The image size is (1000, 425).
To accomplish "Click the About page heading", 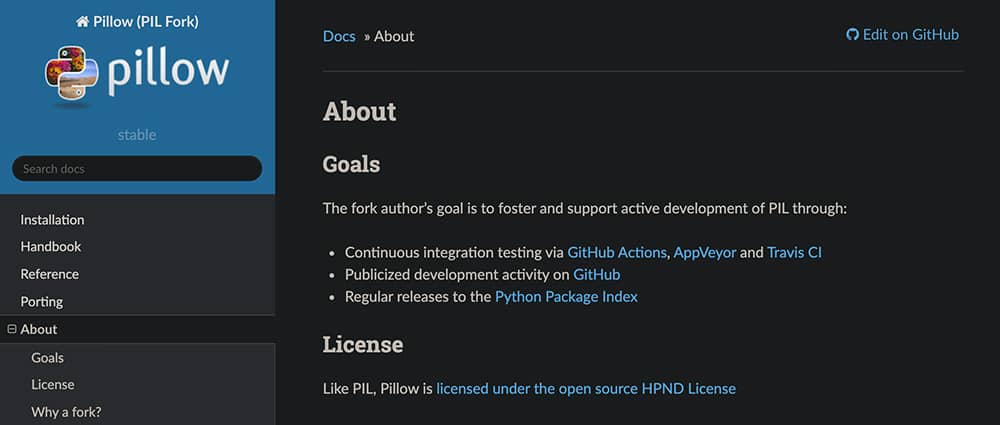I will 360,112.
